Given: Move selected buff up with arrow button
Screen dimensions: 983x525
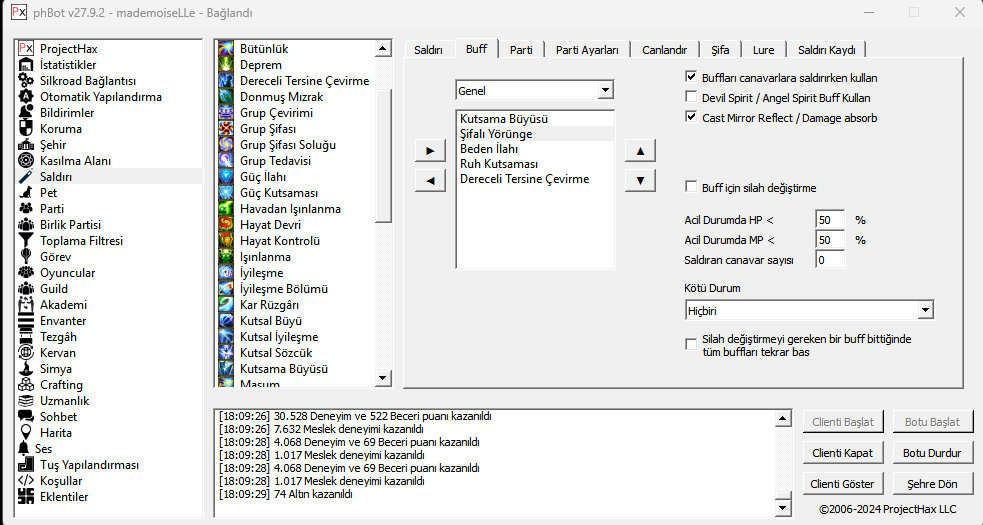Looking at the screenshot, I should coord(640,151).
